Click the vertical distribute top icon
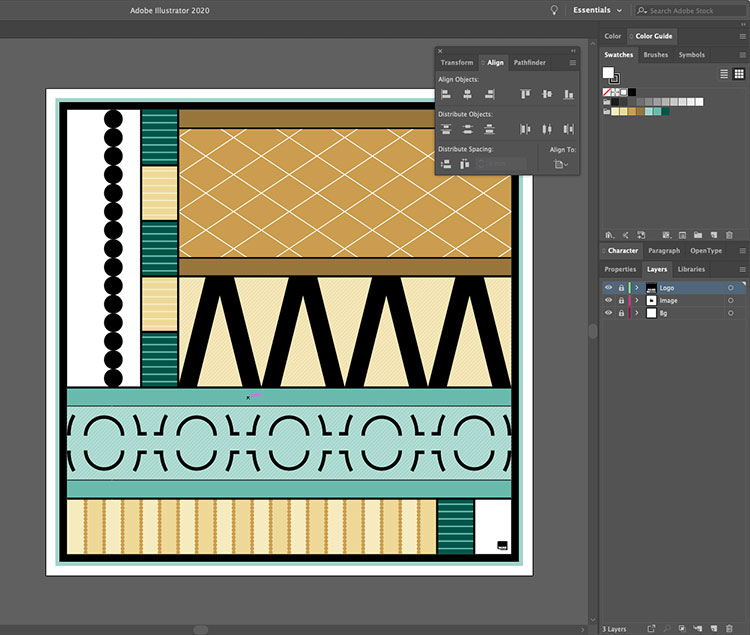 [x=446, y=129]
